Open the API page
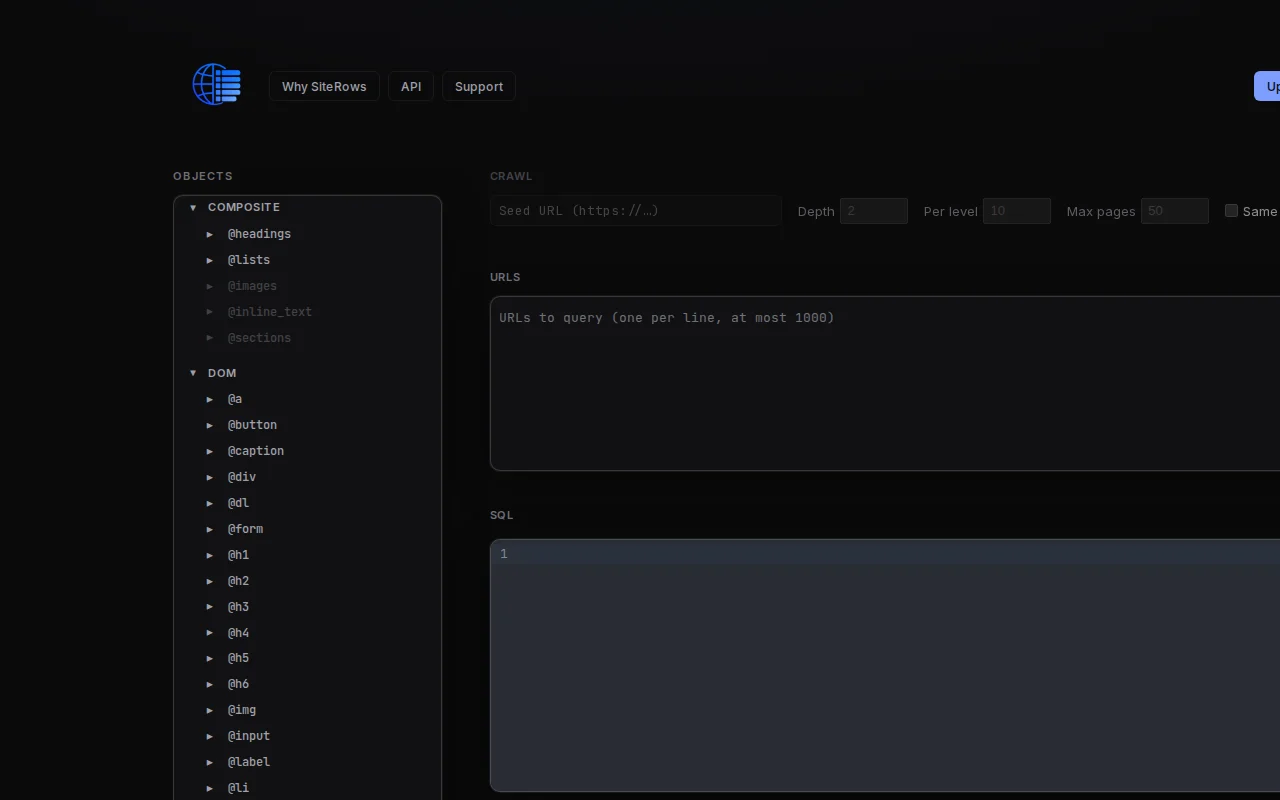This screenshot has width=1280, height=800. [411, 86]
